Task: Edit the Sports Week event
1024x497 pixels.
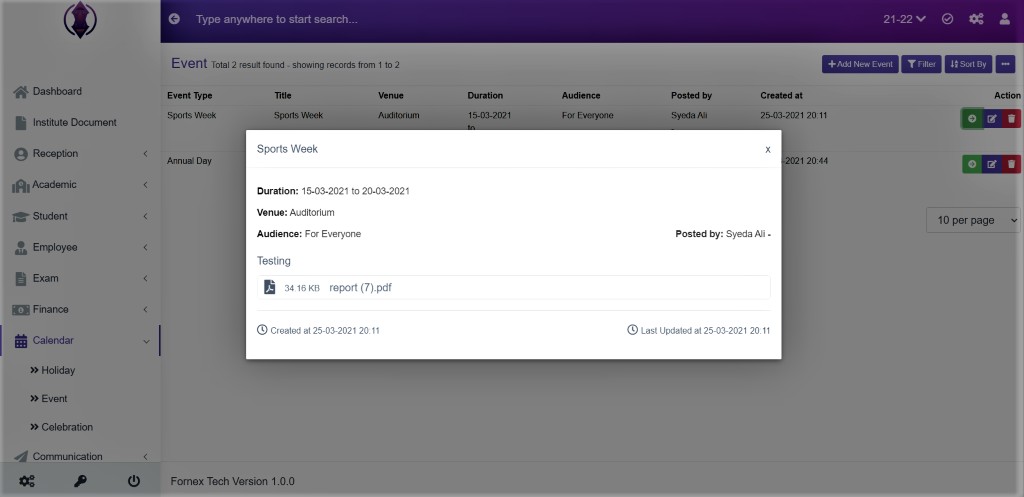Action: click(x=991, y=118)
